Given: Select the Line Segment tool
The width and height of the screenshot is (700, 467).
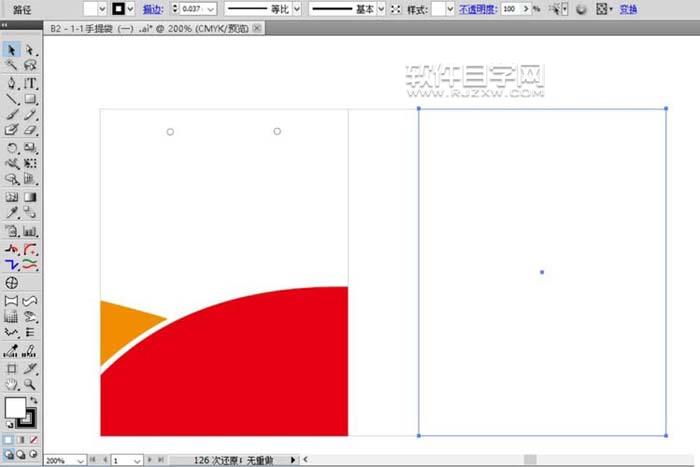Looking at the screenshot, I should pos(11,99).
